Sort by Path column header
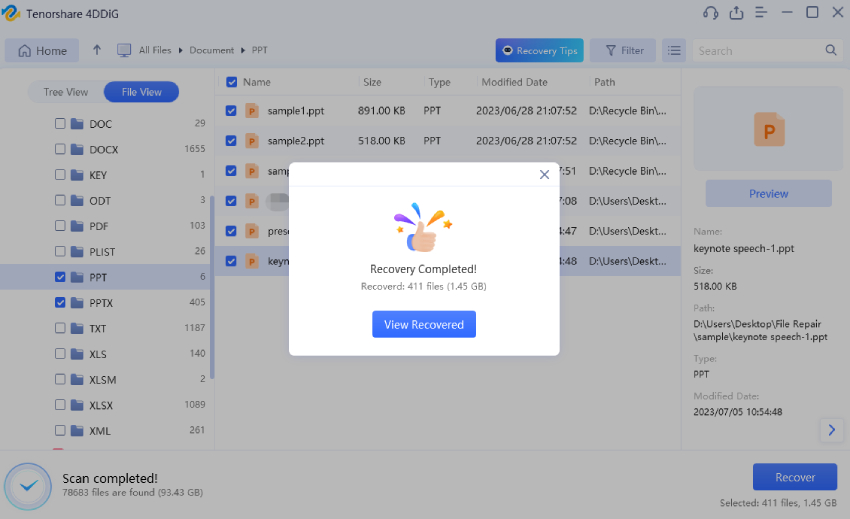This screenshot has height=519, width=850. [604, 82]
